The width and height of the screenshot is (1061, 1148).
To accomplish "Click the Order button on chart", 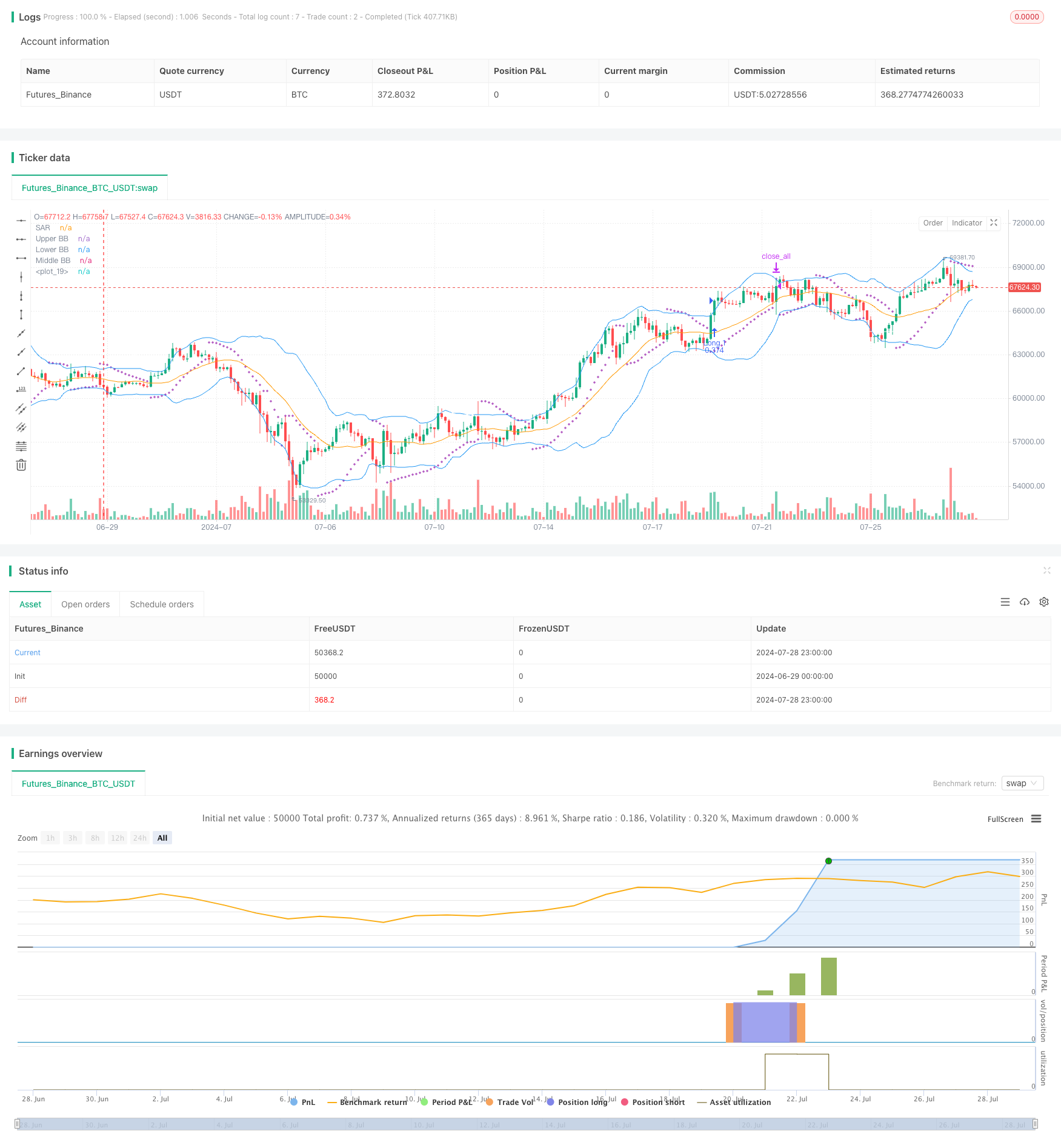I will click(933, 223).
